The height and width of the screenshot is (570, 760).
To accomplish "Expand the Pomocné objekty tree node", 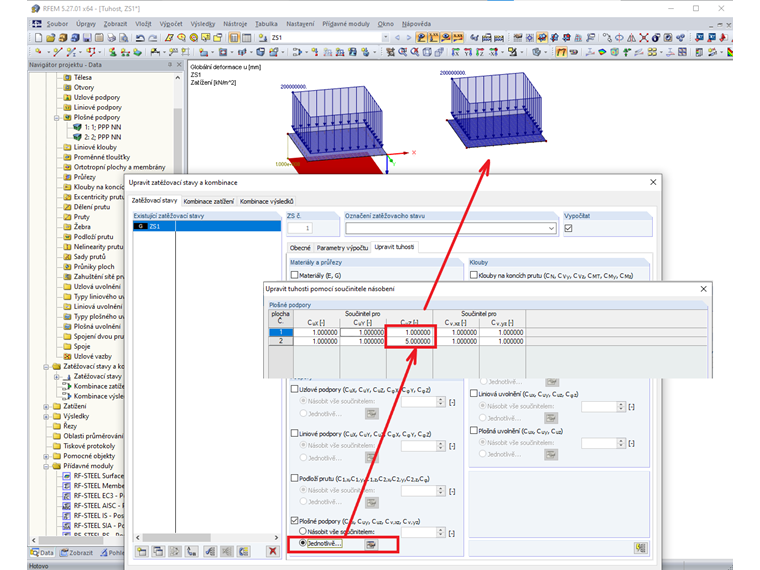I will point(46,456).
